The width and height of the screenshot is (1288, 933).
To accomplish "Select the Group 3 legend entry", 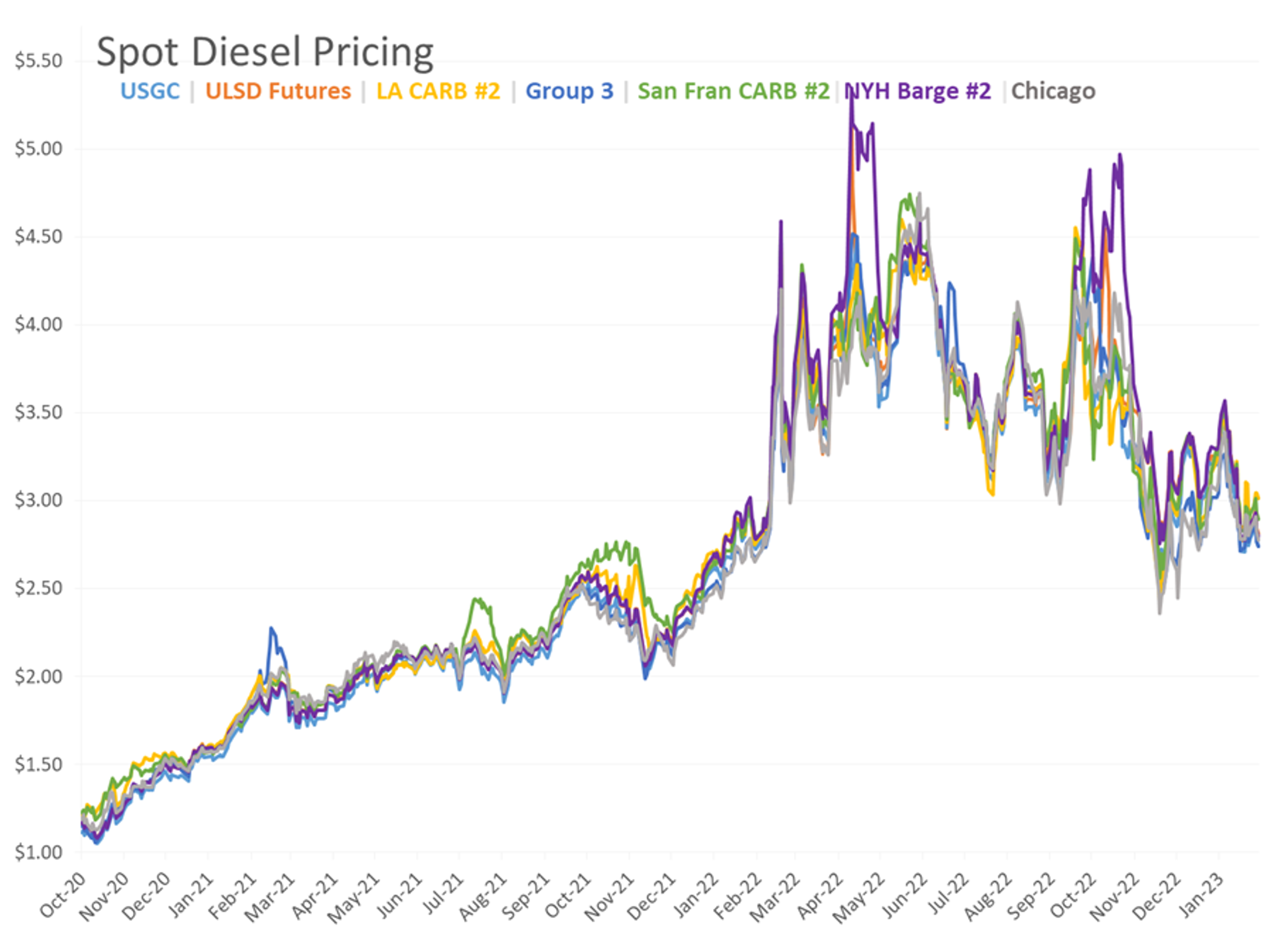I will click(x=570, y=92).
